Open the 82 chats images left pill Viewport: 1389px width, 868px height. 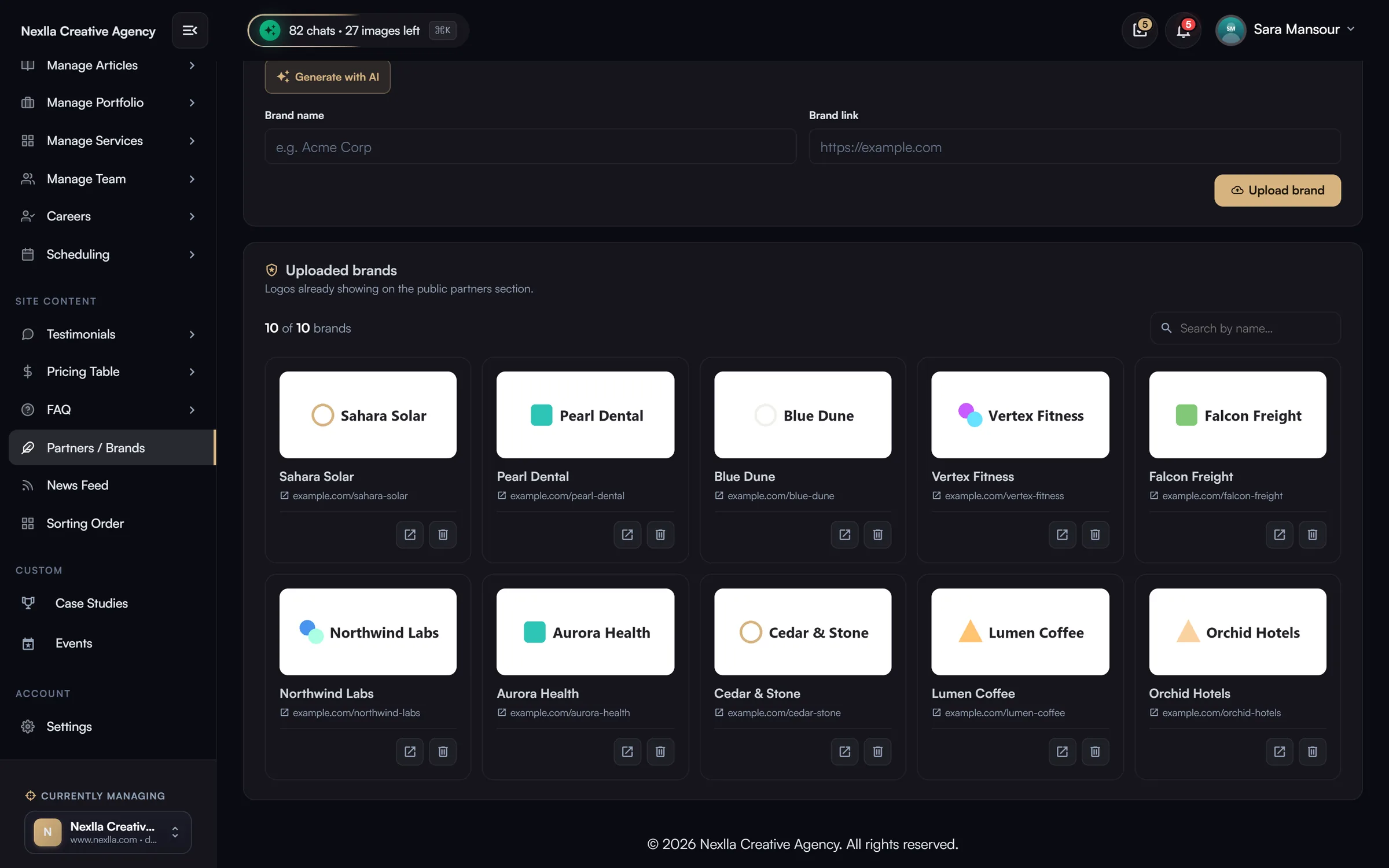[x=358, y=30]
